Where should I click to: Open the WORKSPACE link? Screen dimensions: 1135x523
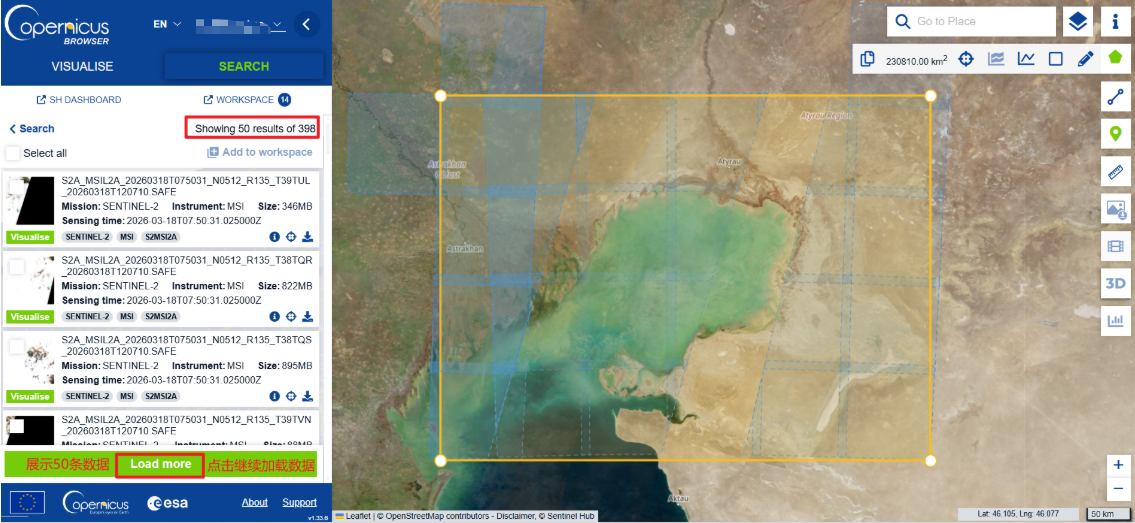click(x=247, y=100)
